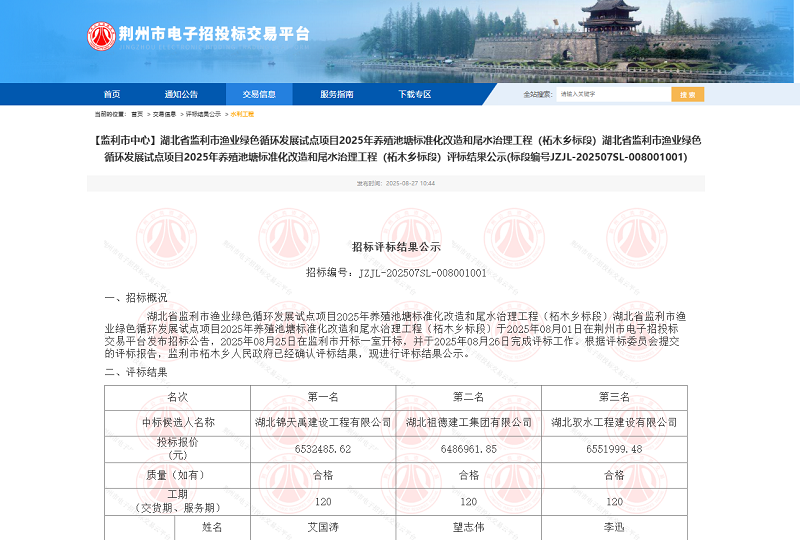Click 首页 in the breadcrumb trail

pos(137,114)
